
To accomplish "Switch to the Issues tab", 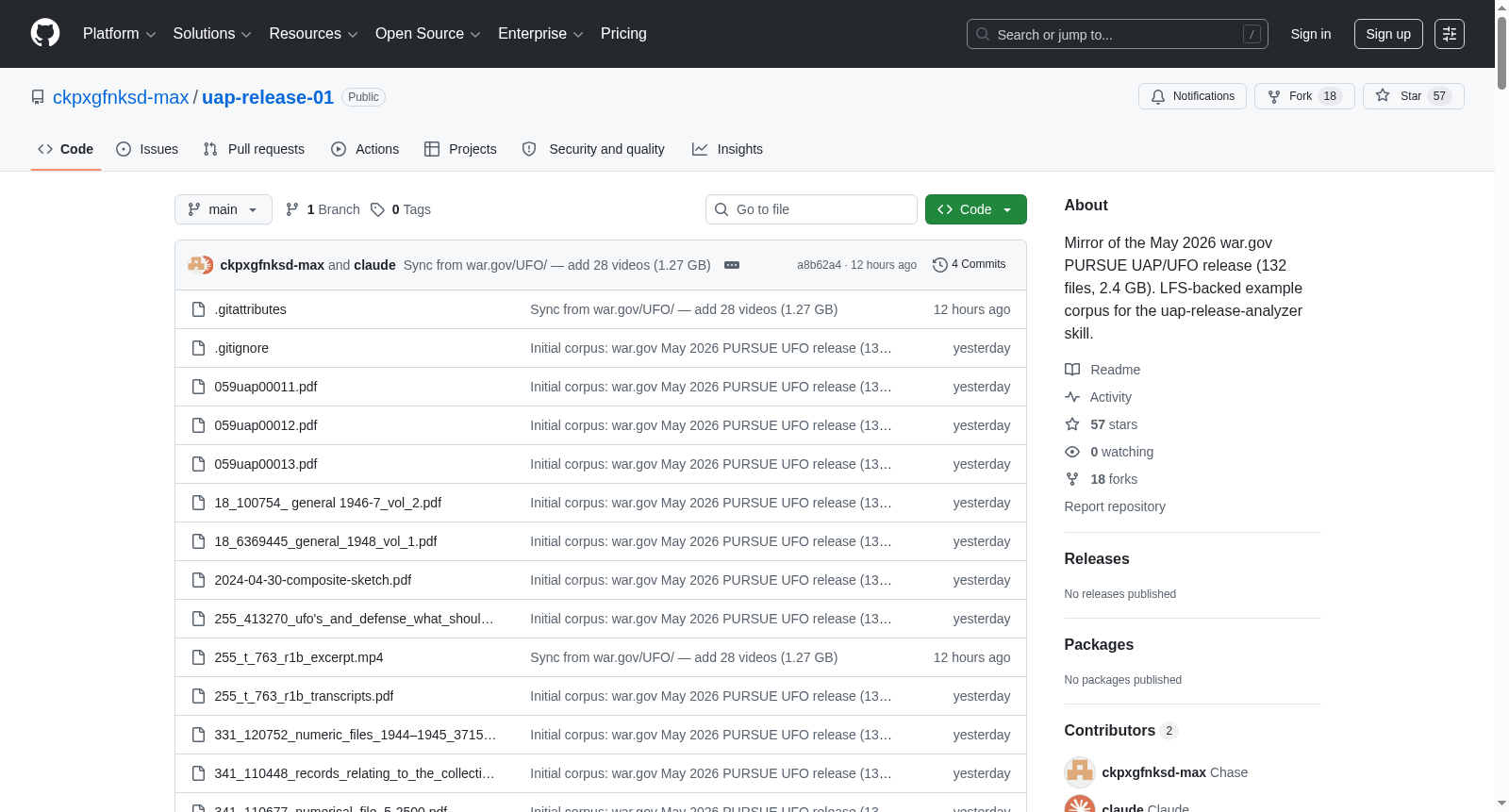I will [147, 149].
